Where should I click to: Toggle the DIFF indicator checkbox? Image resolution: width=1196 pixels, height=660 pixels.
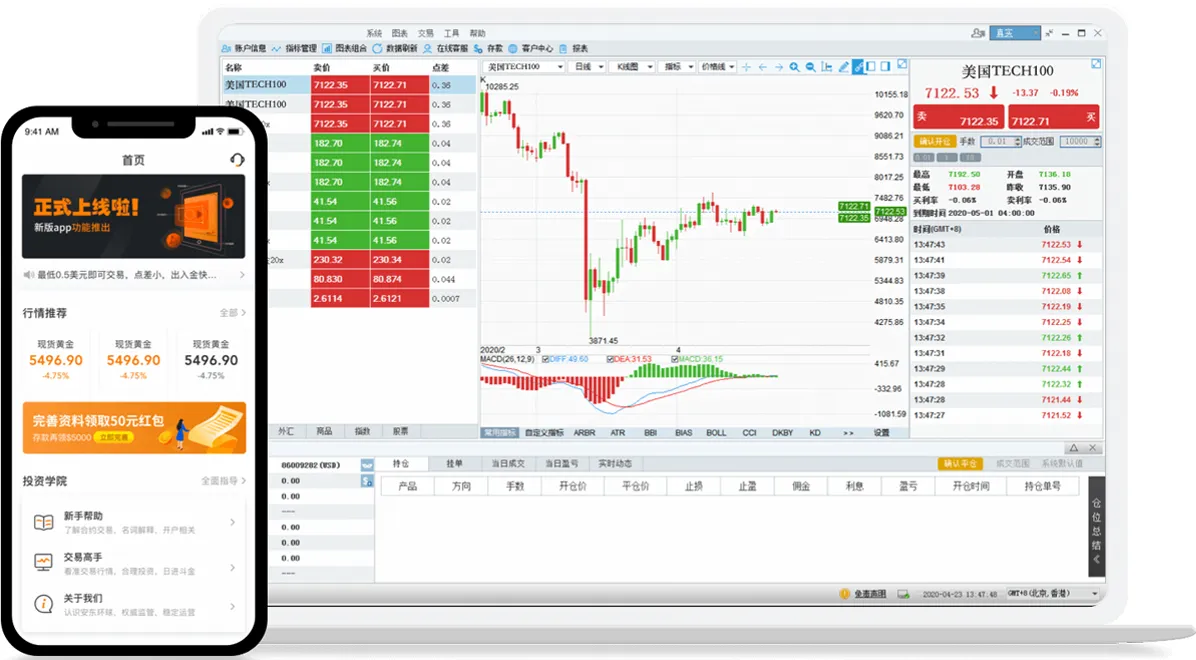(x=546, y=359)
